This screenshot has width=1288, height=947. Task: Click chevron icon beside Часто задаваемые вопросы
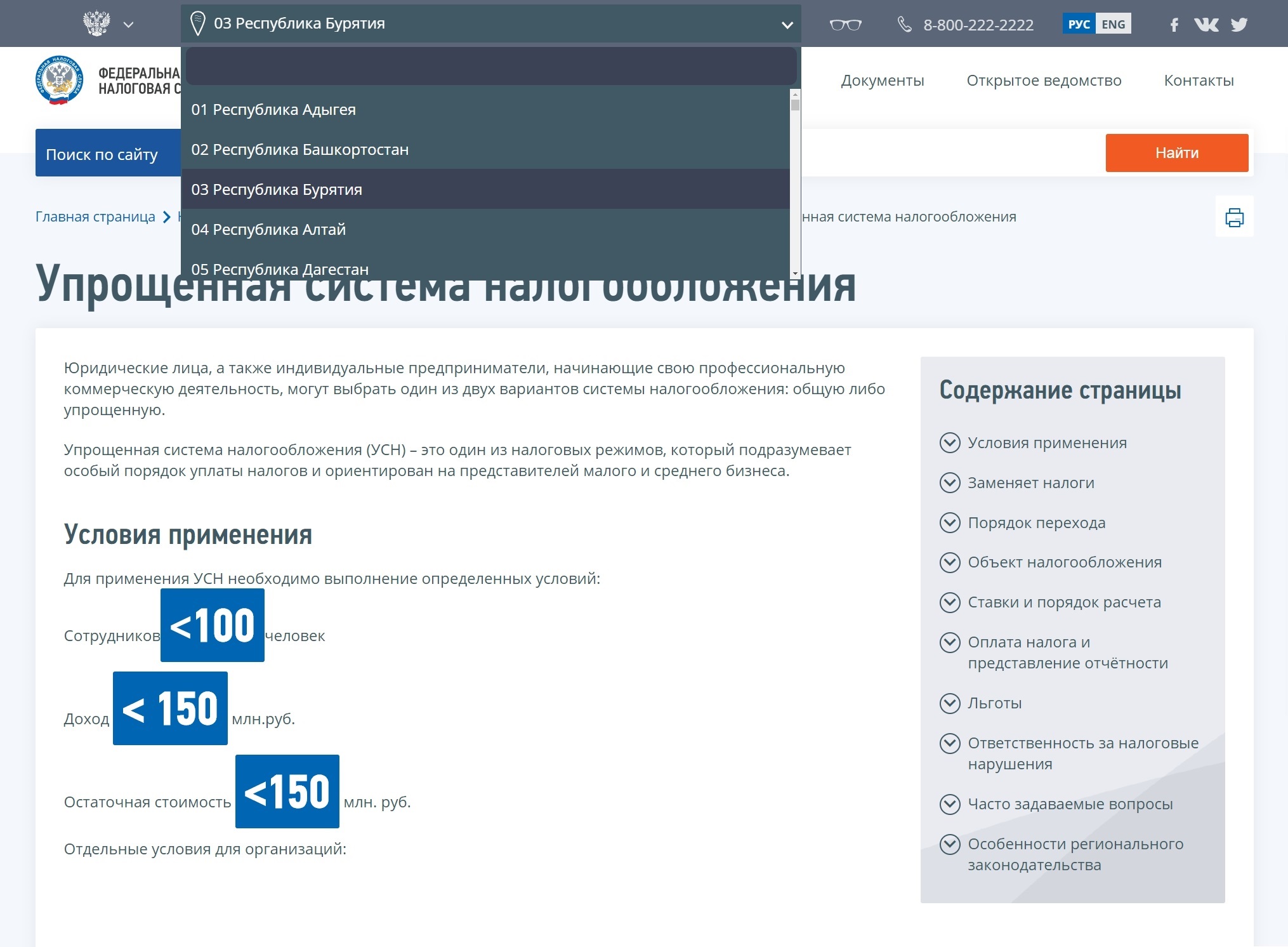(x=950, y=804)
